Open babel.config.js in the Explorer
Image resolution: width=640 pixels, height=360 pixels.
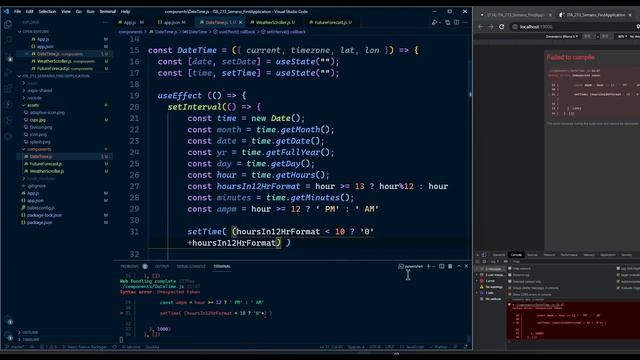[40, 208]
